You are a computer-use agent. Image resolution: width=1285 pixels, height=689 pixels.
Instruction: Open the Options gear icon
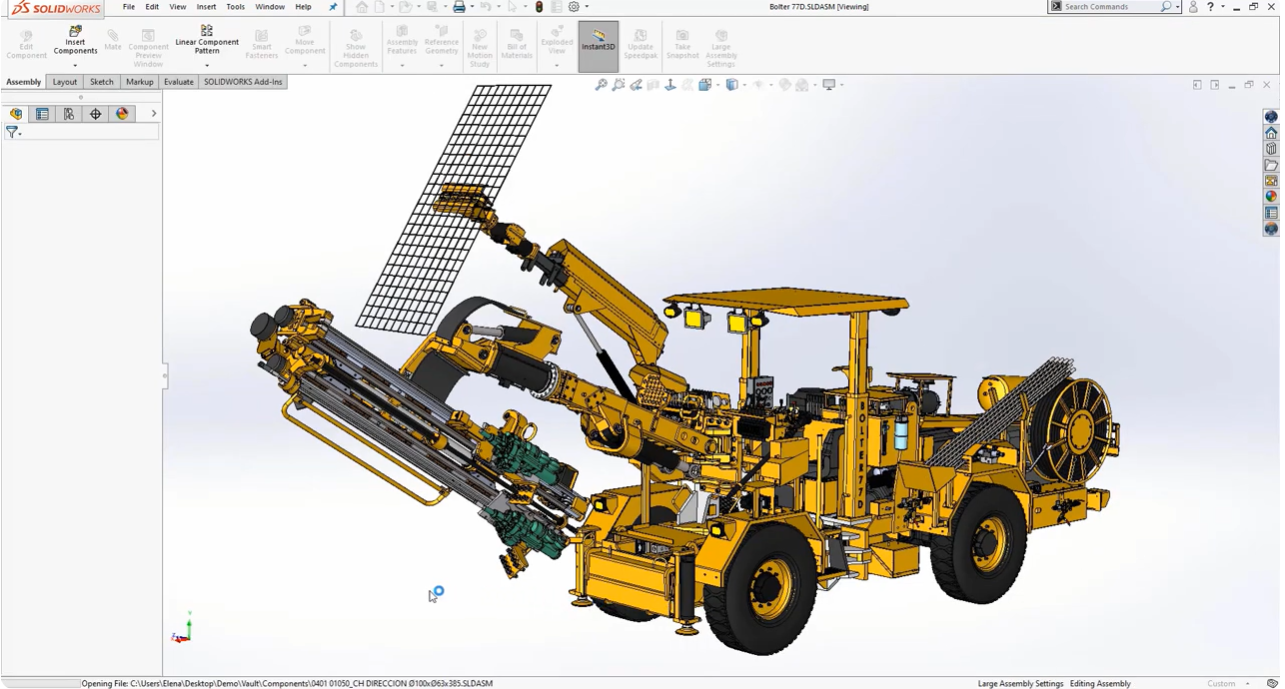pos(574,7)
